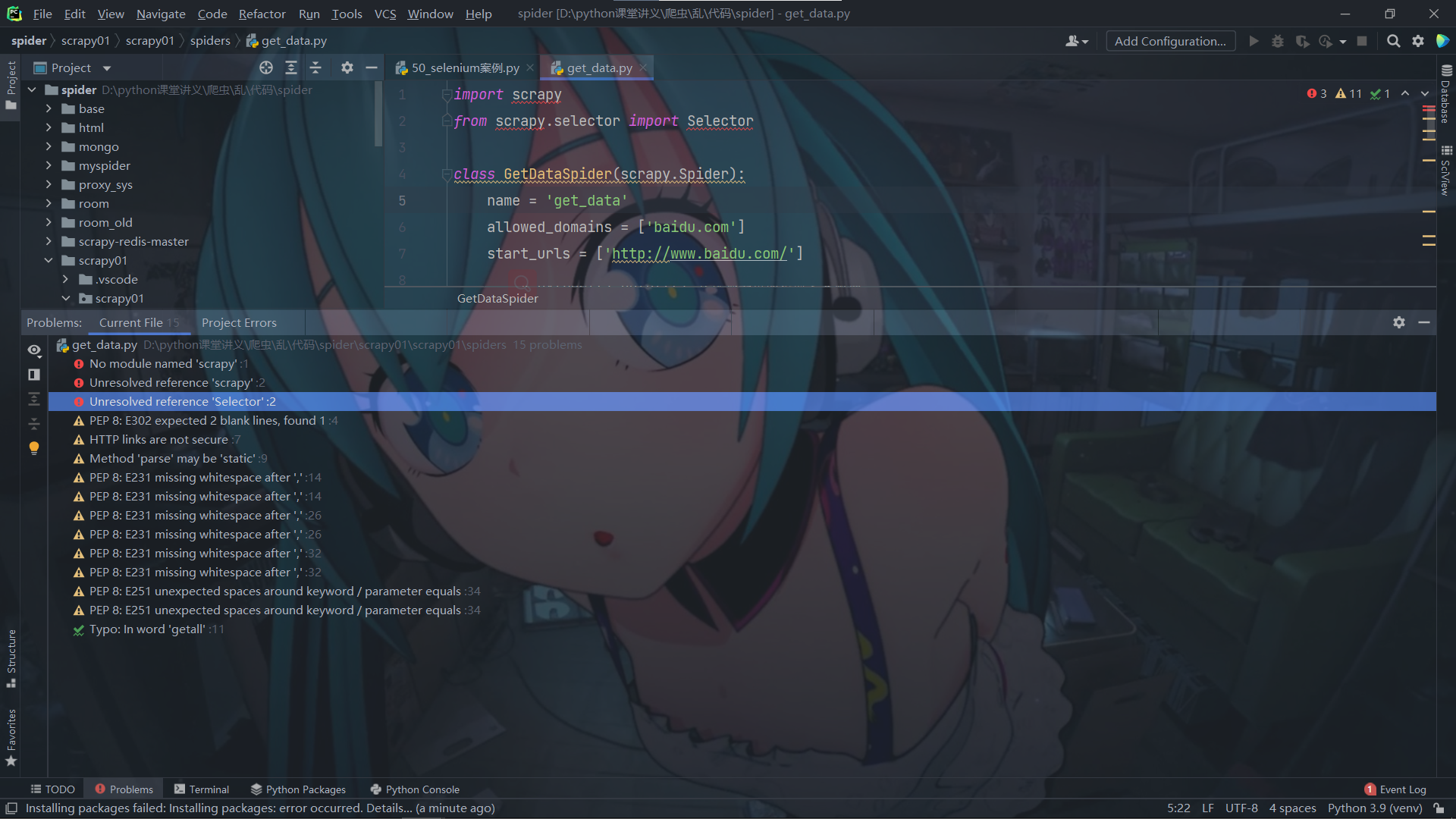This screenshot has width=1456, height=819.
Task: Open the Project view dropdown
Action: tap(106, 68)
